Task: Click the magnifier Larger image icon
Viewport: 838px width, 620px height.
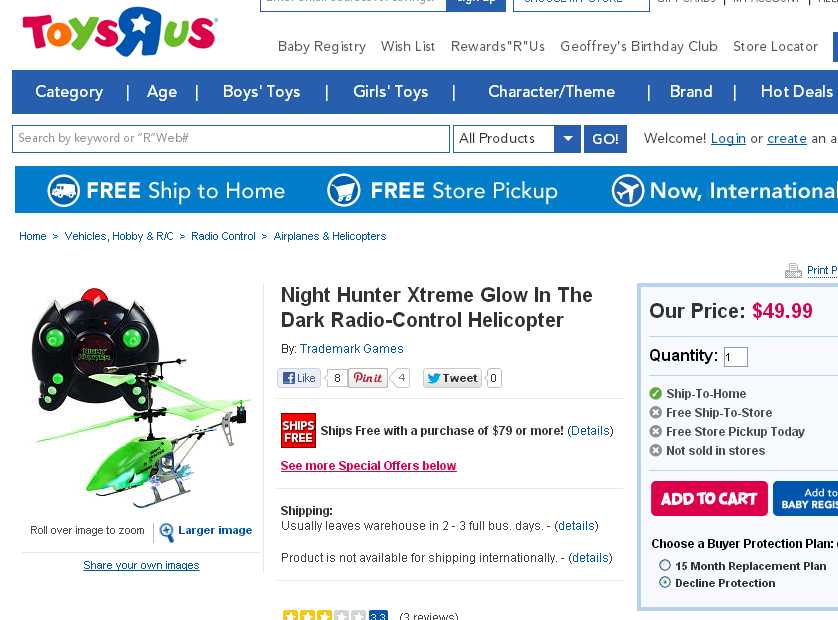Action: (x=167, y=532)
